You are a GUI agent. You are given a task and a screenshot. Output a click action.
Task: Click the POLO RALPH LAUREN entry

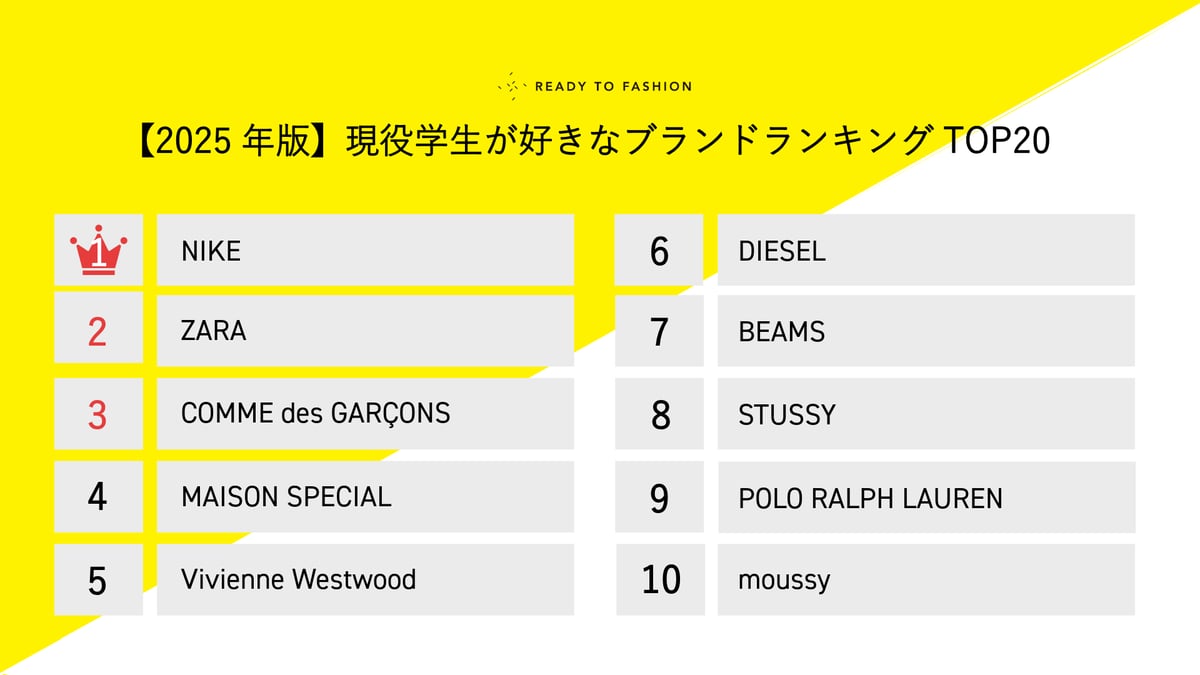(x=925, y=496)
